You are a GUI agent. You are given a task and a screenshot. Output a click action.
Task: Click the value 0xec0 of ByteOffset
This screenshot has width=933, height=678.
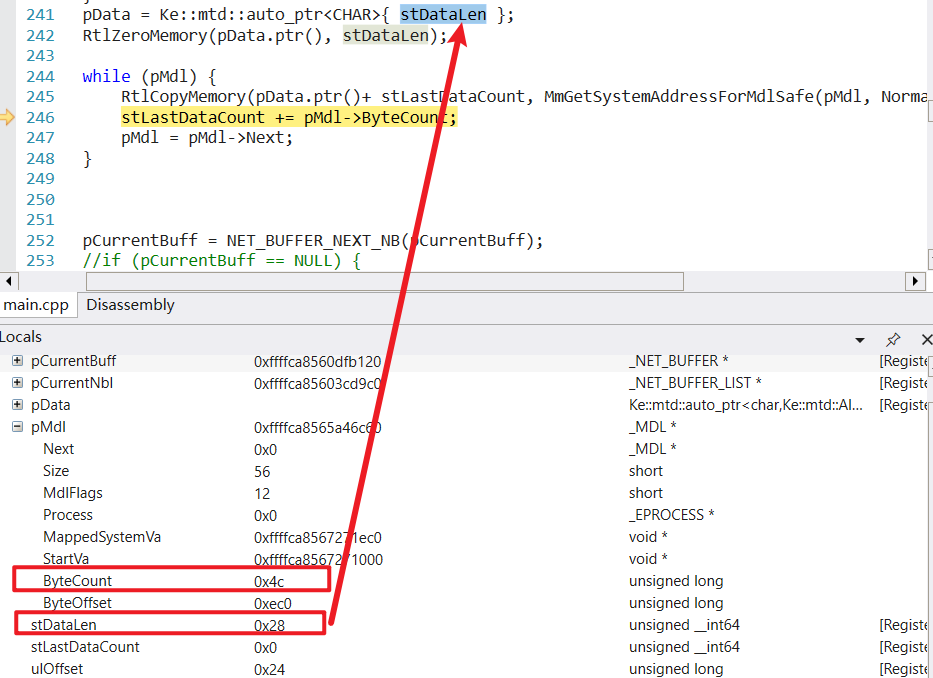pos(273,604)
